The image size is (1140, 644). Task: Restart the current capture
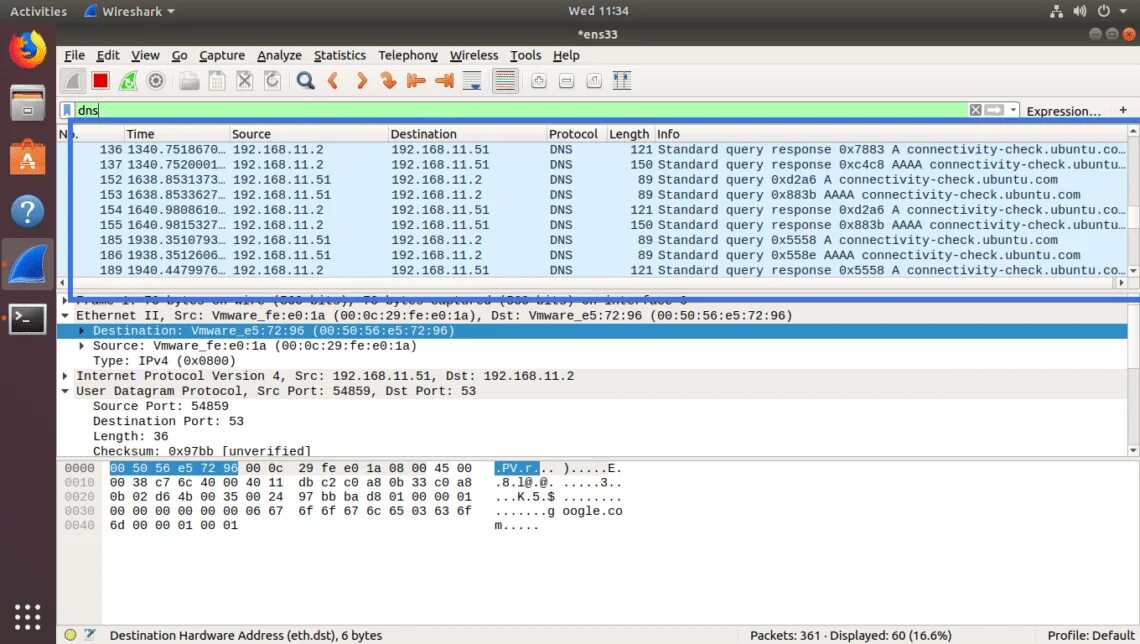coord(128,81)
